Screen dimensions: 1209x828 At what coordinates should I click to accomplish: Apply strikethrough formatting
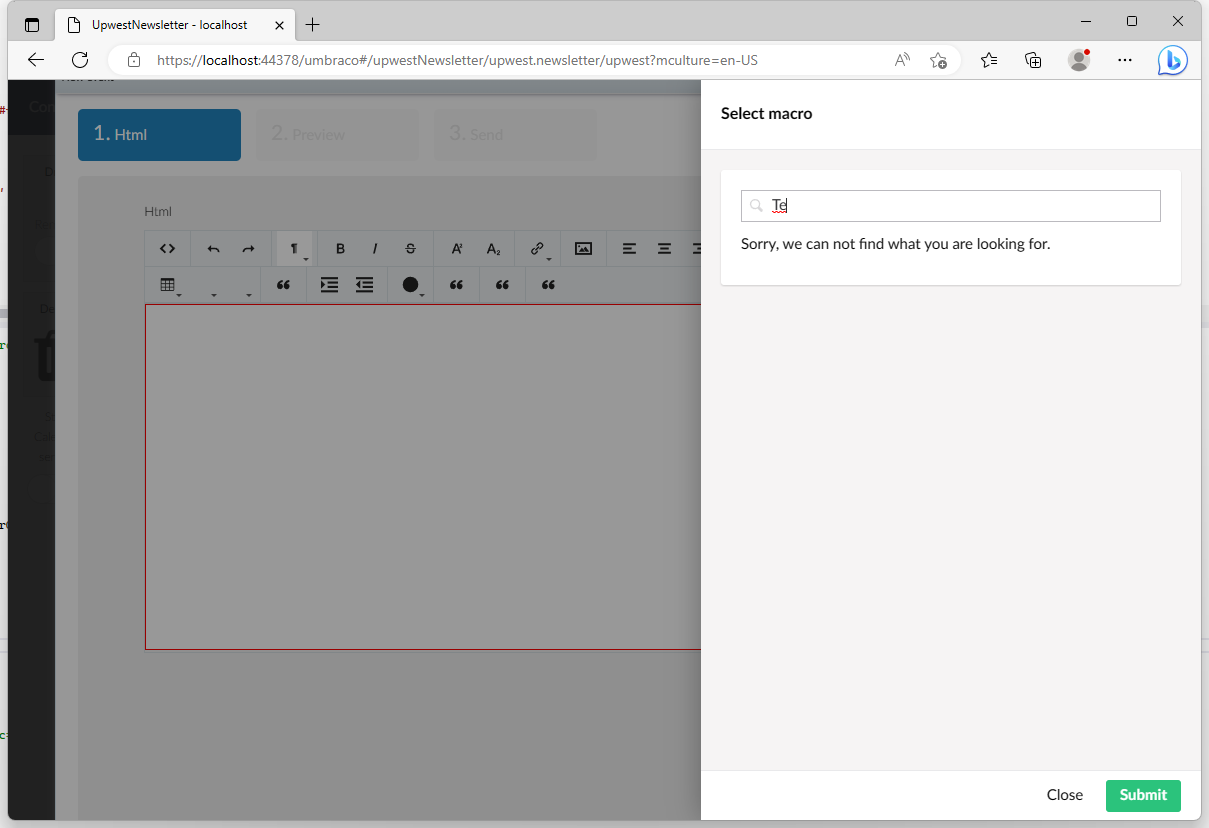[x=410, y=249]
